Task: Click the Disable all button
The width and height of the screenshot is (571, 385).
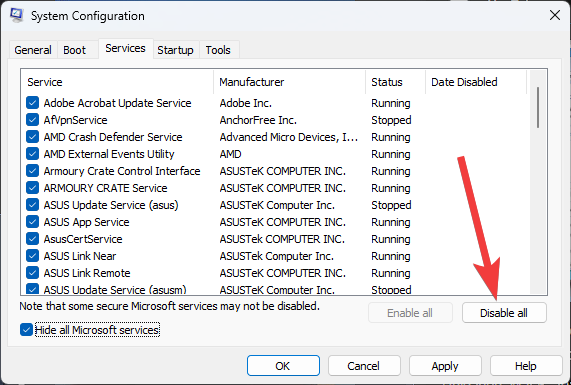Action: tap(504, 313)
